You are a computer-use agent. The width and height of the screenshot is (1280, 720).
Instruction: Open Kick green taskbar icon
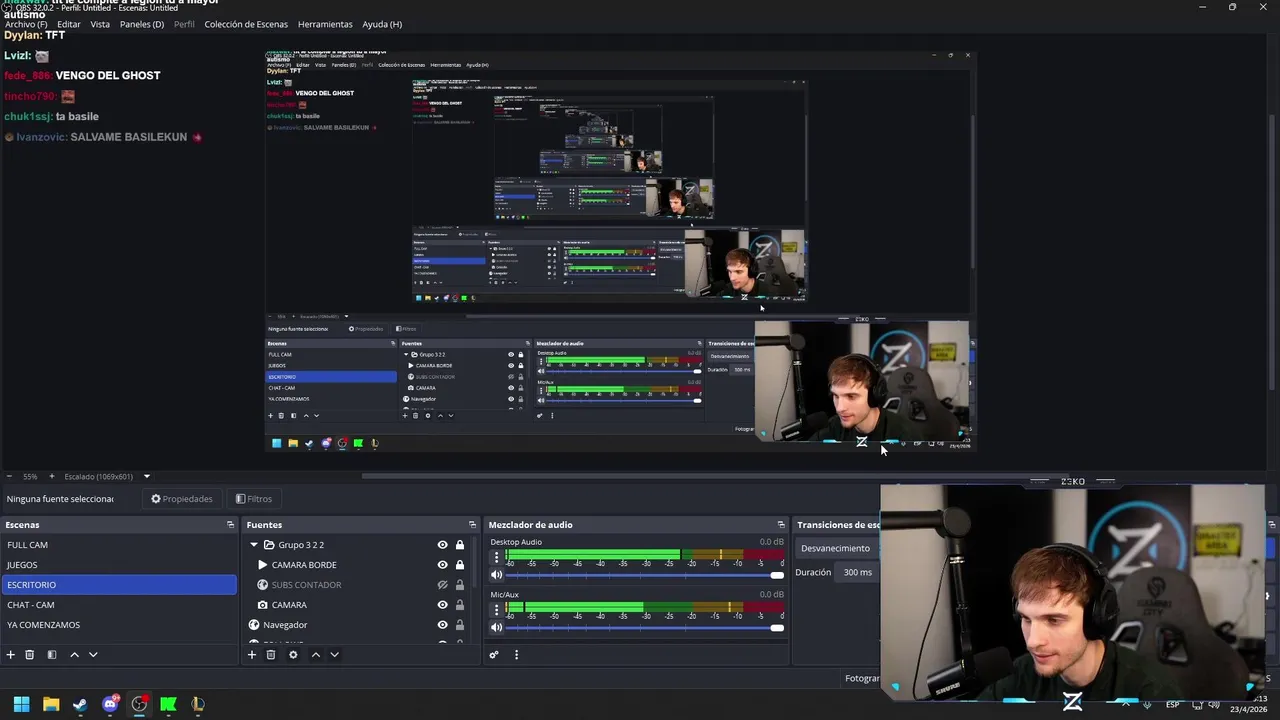click(168, 704)
